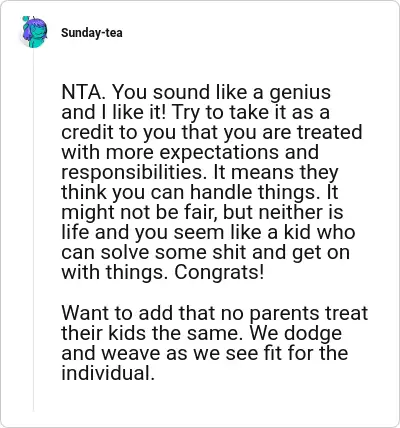Click the word "responsibilities." in the comment
The width and height of the screenshot is (400, 428).
[x=134, y=172]
